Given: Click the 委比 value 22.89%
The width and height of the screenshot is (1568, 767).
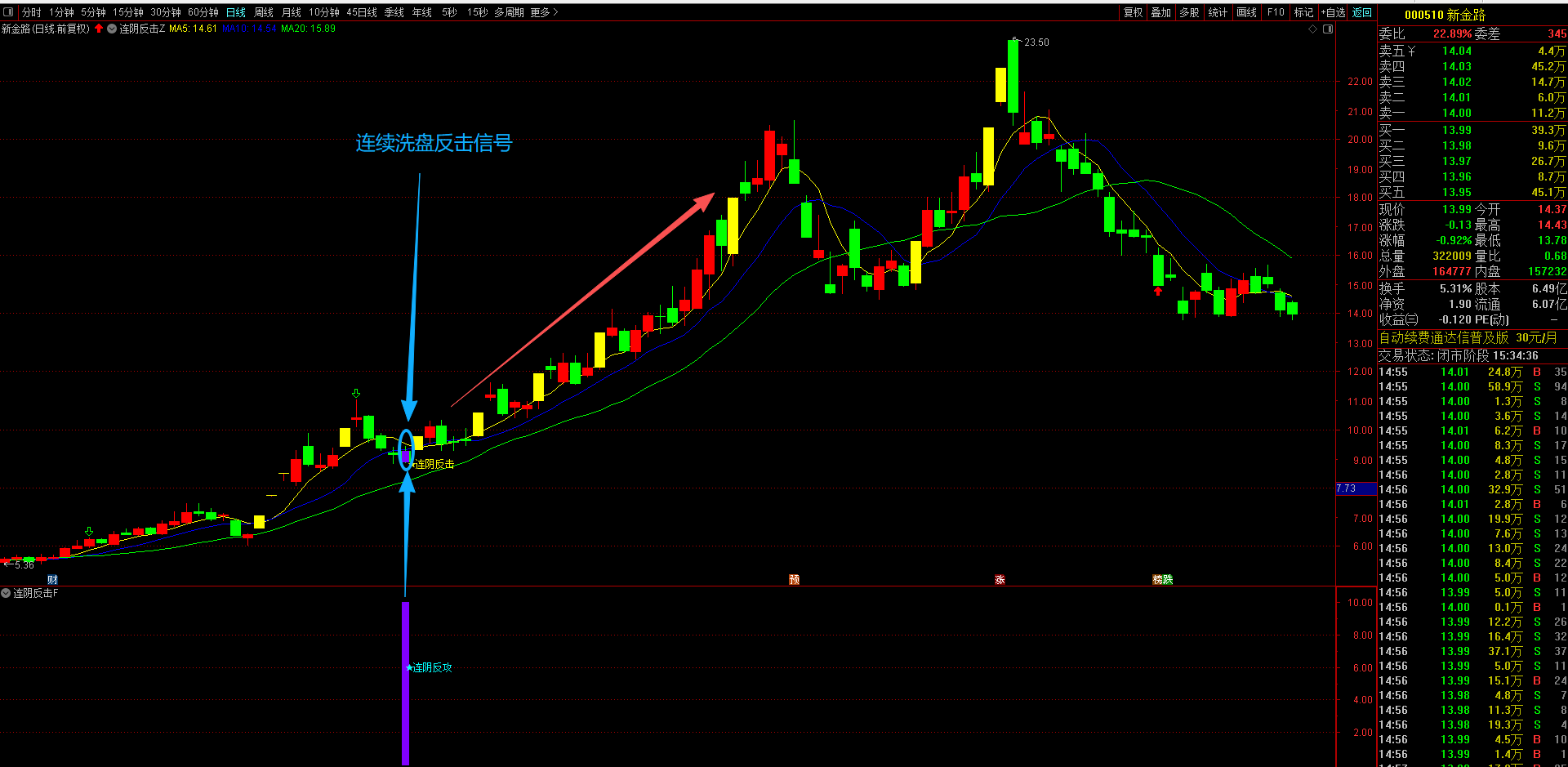Looking at the screenshot, I should [1453, 34].
